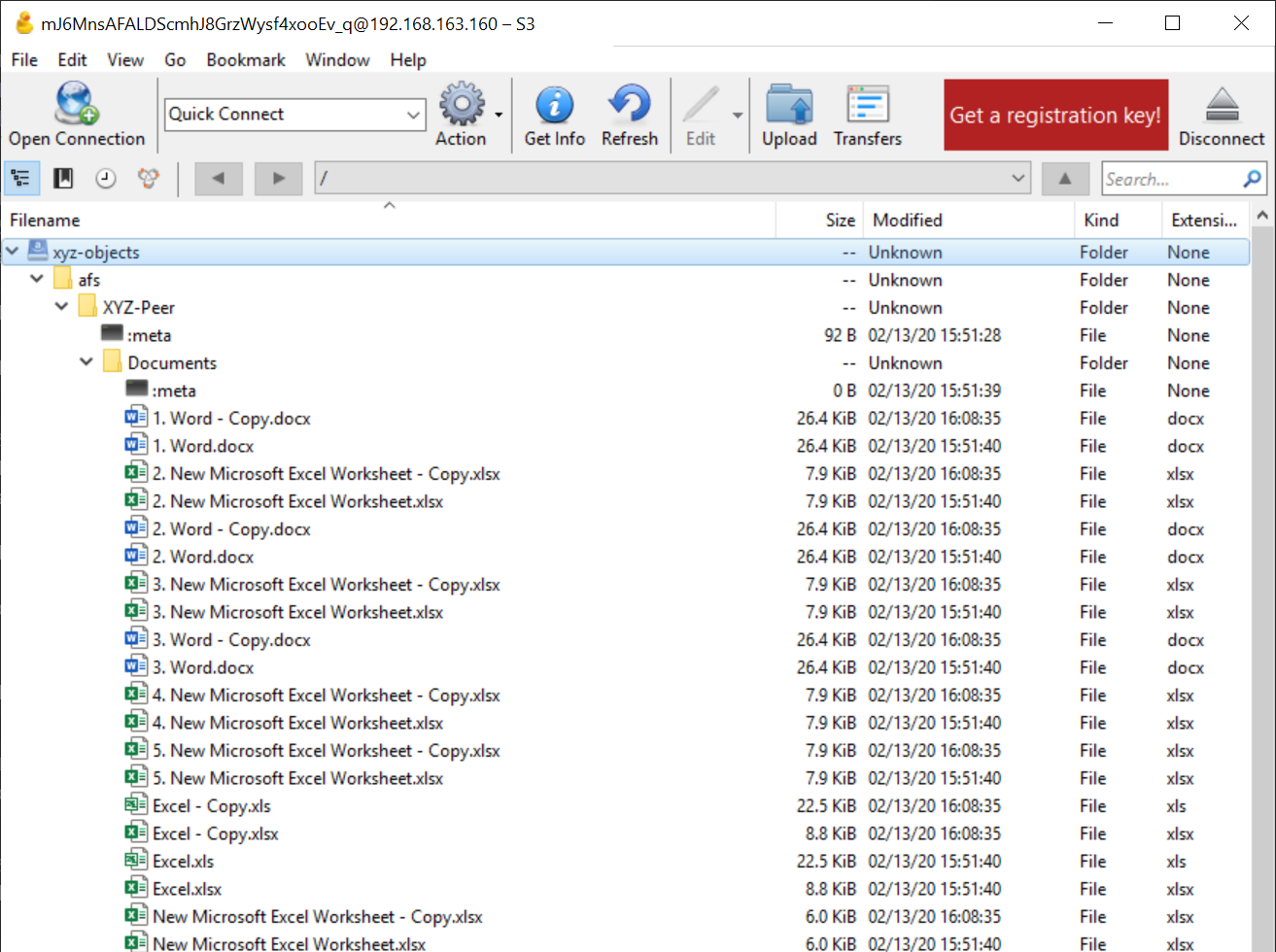
Task: Switch to the Bookmarks view icon
Action: (63, 179)
